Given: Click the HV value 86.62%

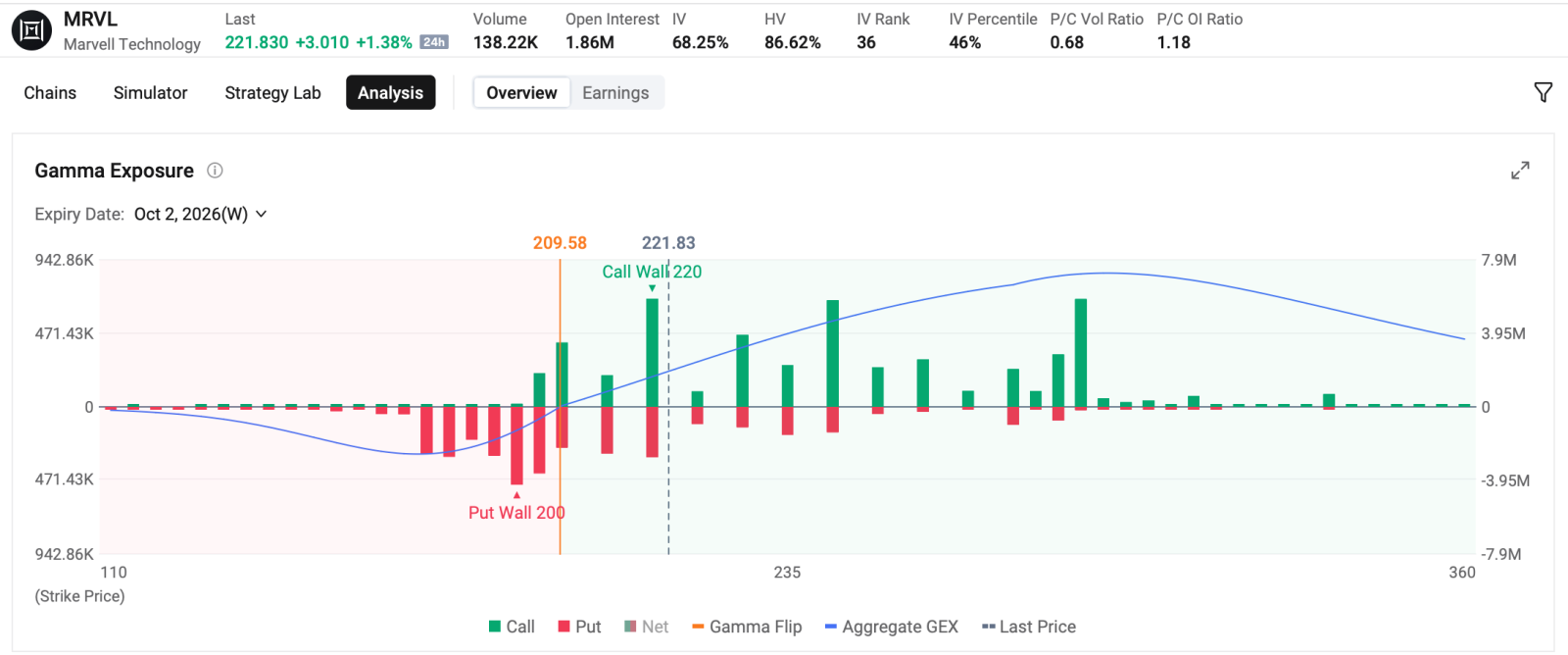Looking at the screenshot, I should coord(793,42).
